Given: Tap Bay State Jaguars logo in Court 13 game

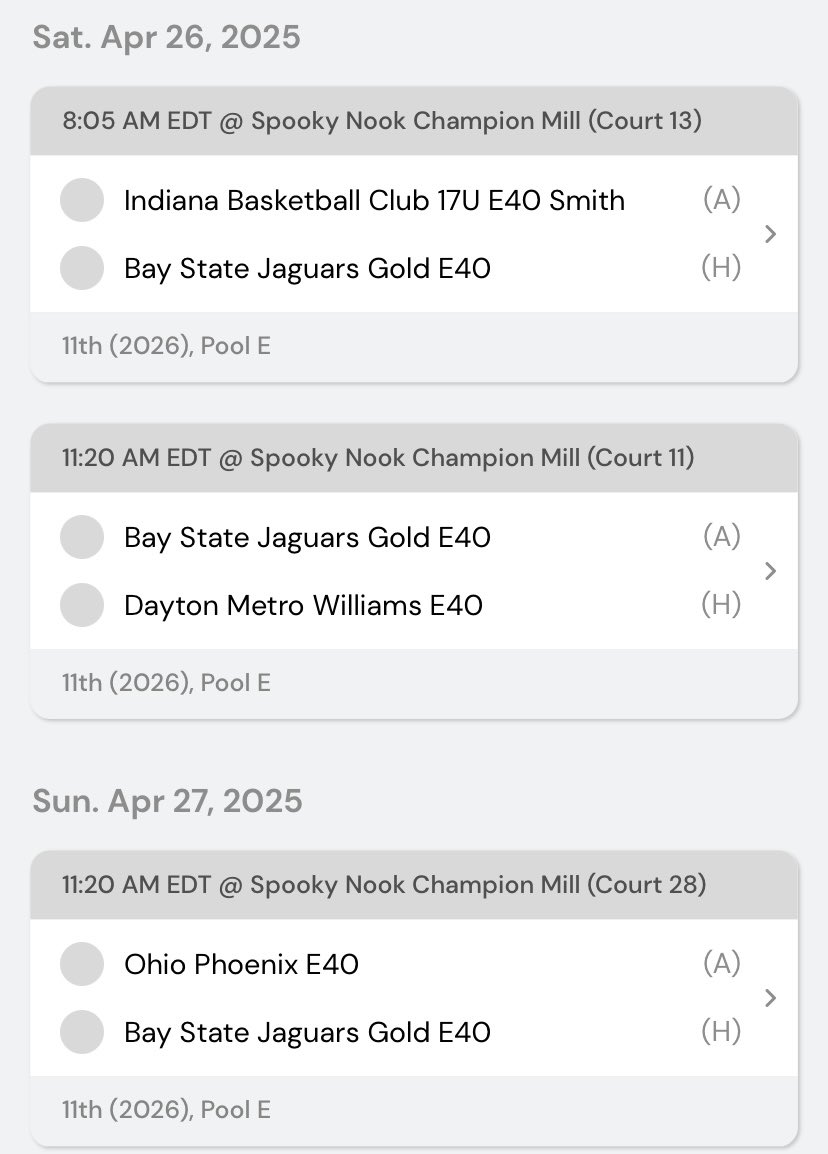Looking at the screenshot, I should coord(82,268).
